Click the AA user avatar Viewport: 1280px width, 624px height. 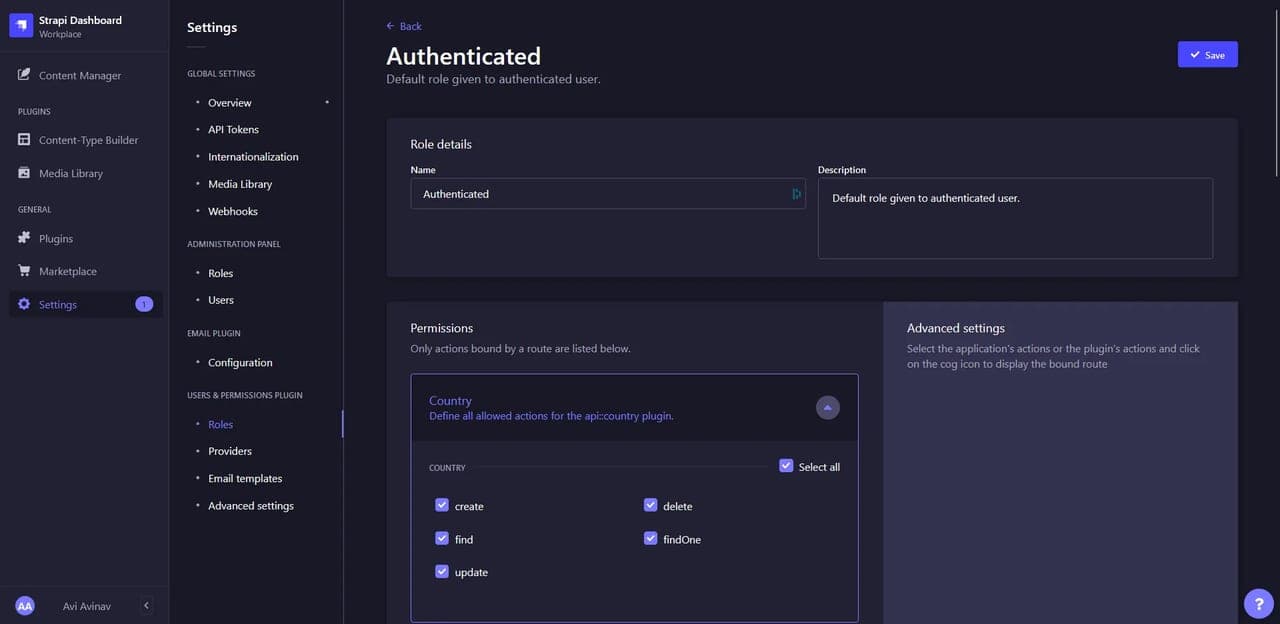coord(25,605)
